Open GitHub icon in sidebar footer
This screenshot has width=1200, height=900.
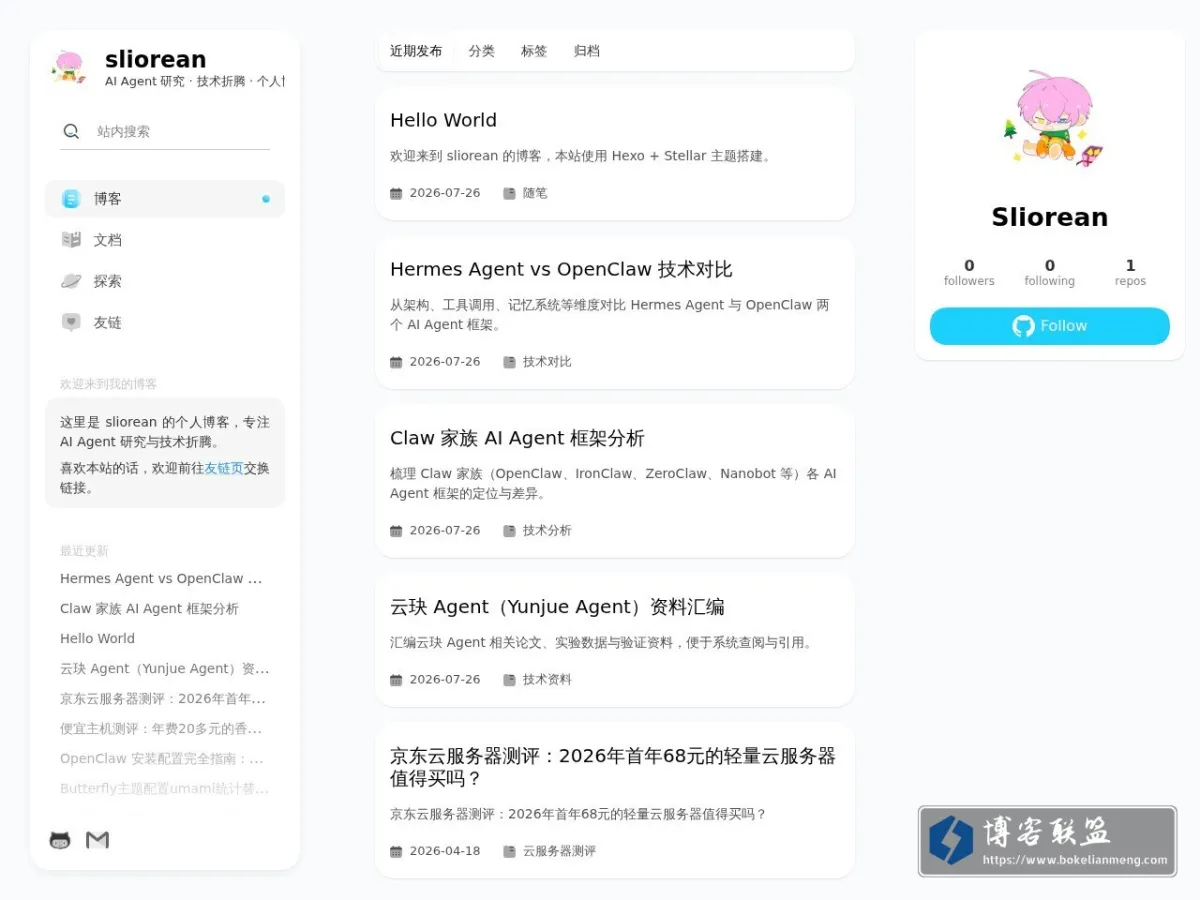point(61,840)
